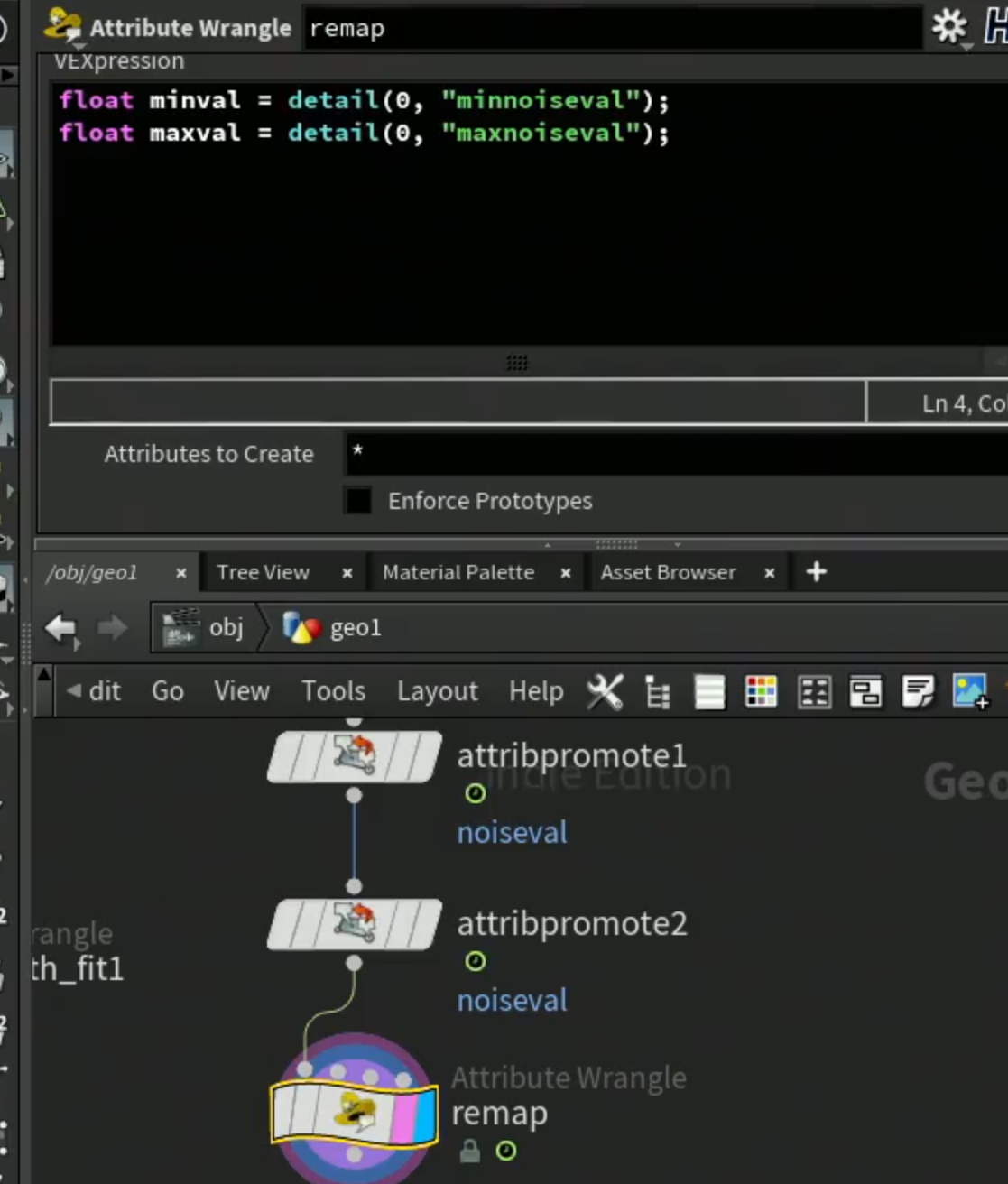Enable the Enforce Prototypes checkbox
This screenshot has width=1008, height=1184.
click(x=357, y=500)
